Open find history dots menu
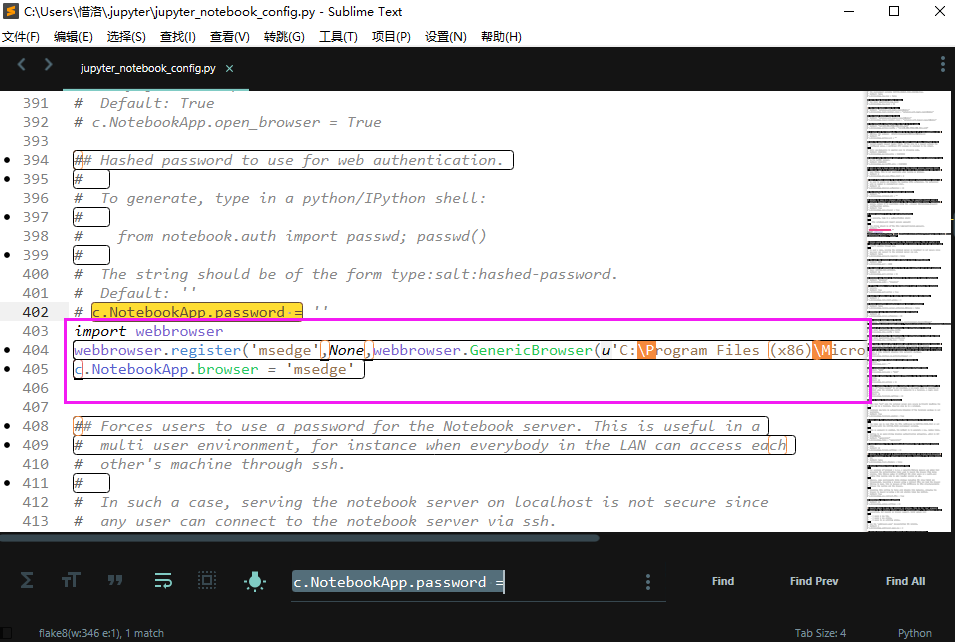Screen dimensions: 955x642 (x=648, y=582)
